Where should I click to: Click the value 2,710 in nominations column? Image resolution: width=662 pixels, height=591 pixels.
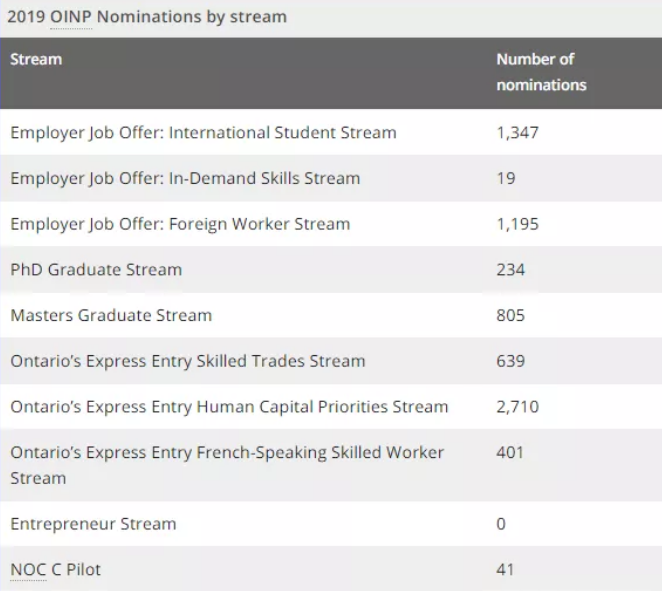517,406
